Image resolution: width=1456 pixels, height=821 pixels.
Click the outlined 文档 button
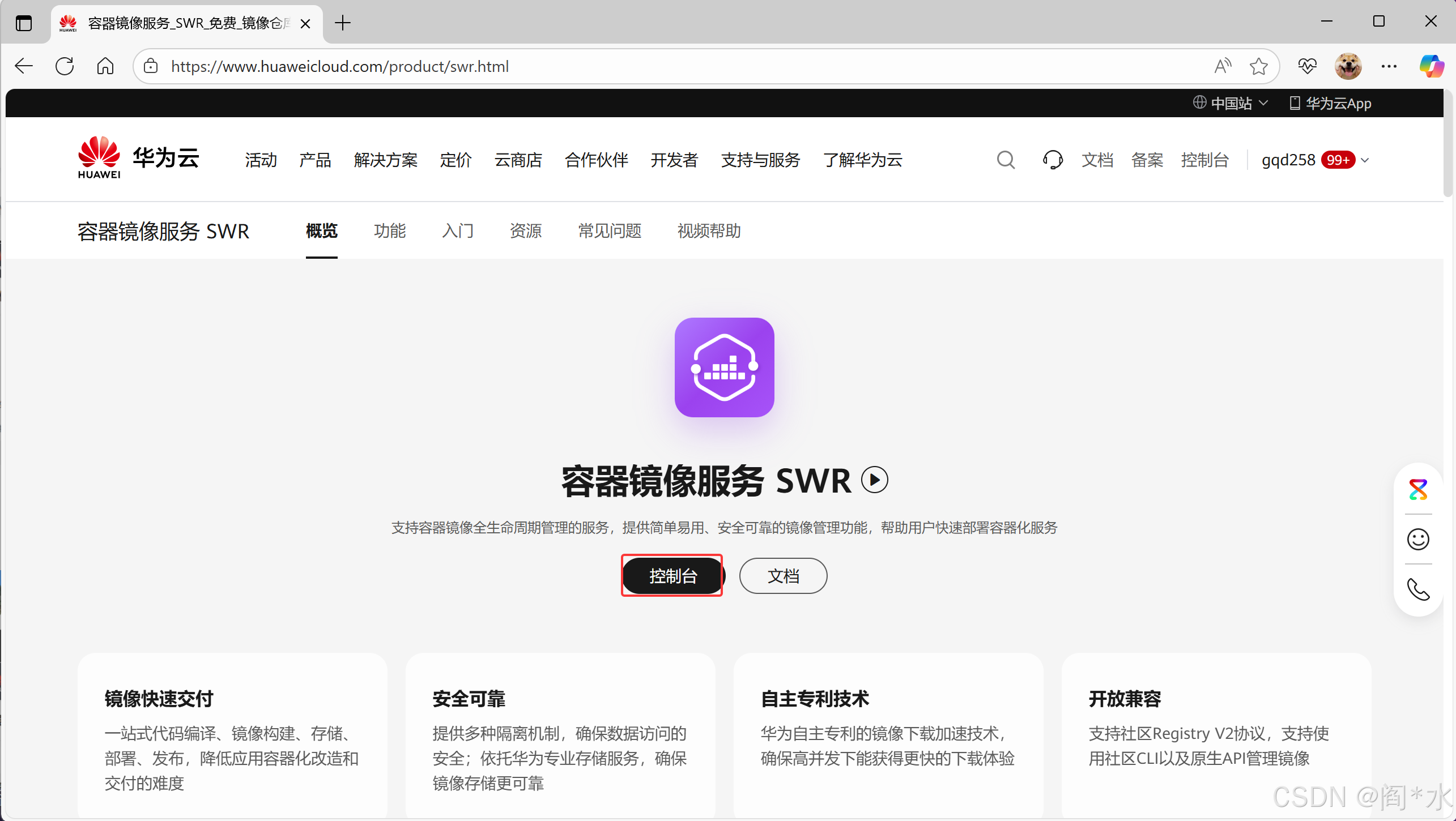(x=783, y=576)
